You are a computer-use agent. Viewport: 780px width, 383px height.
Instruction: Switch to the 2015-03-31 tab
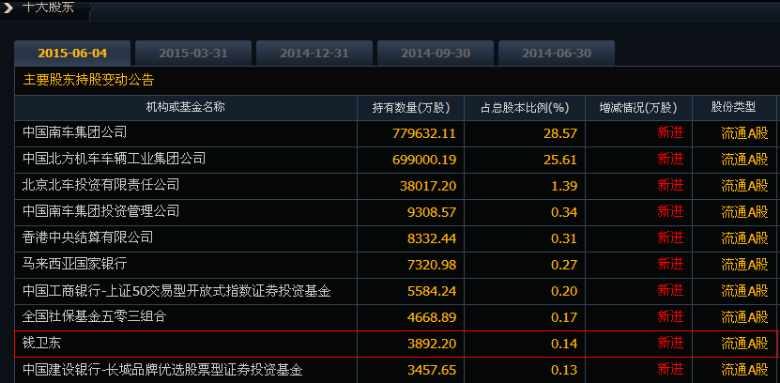click(194, 53)
